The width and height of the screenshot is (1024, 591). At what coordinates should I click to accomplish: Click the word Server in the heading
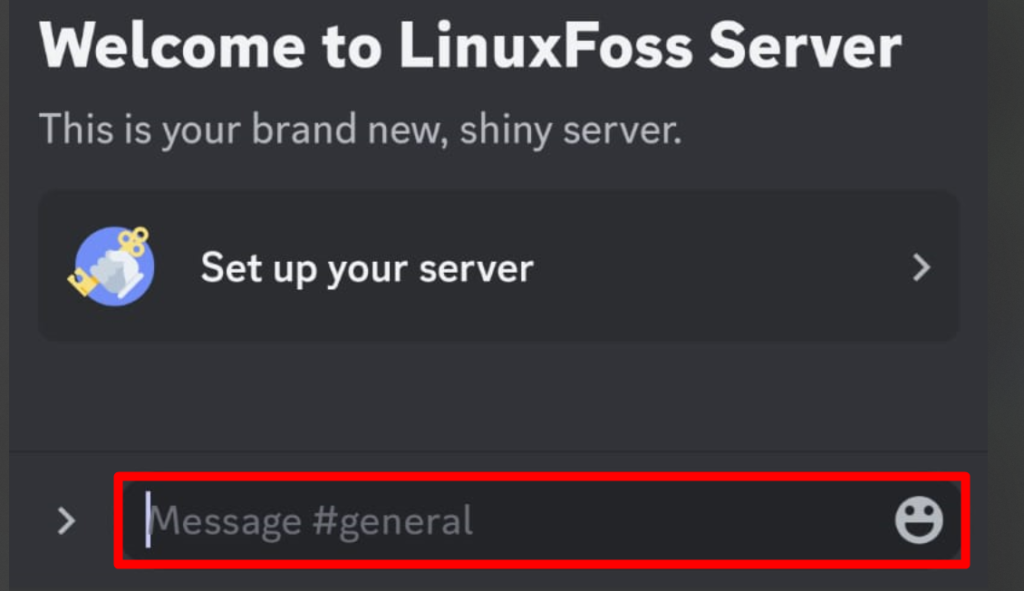[805, 46]
